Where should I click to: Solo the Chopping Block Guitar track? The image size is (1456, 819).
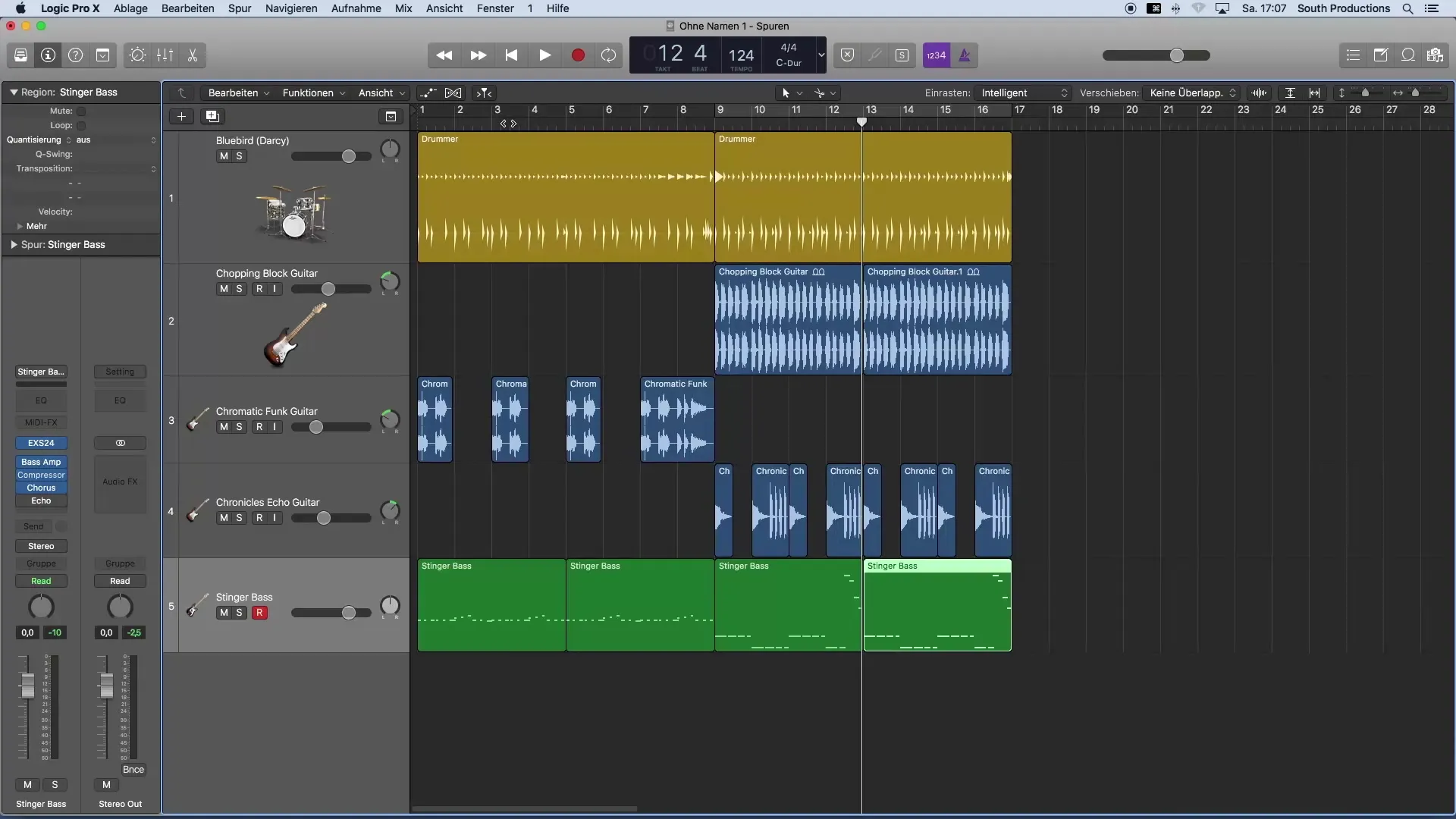239,289
